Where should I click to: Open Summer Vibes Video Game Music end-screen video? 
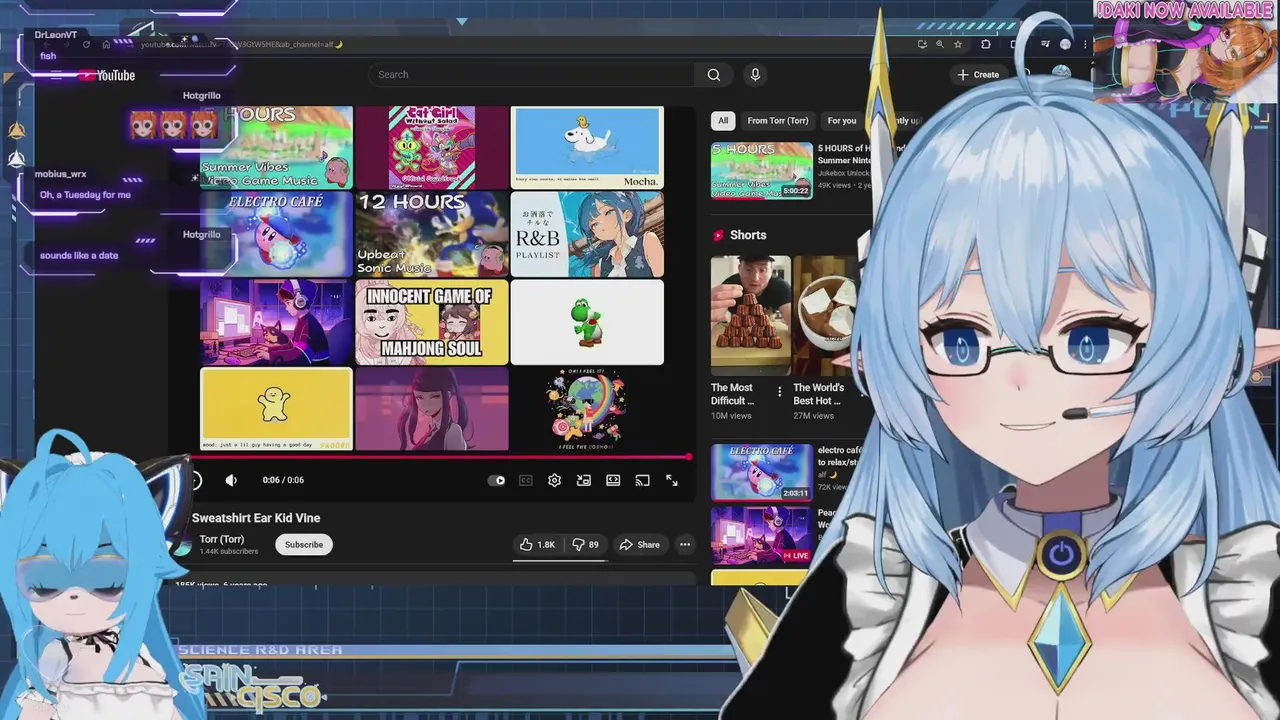(x=277, y=147)
